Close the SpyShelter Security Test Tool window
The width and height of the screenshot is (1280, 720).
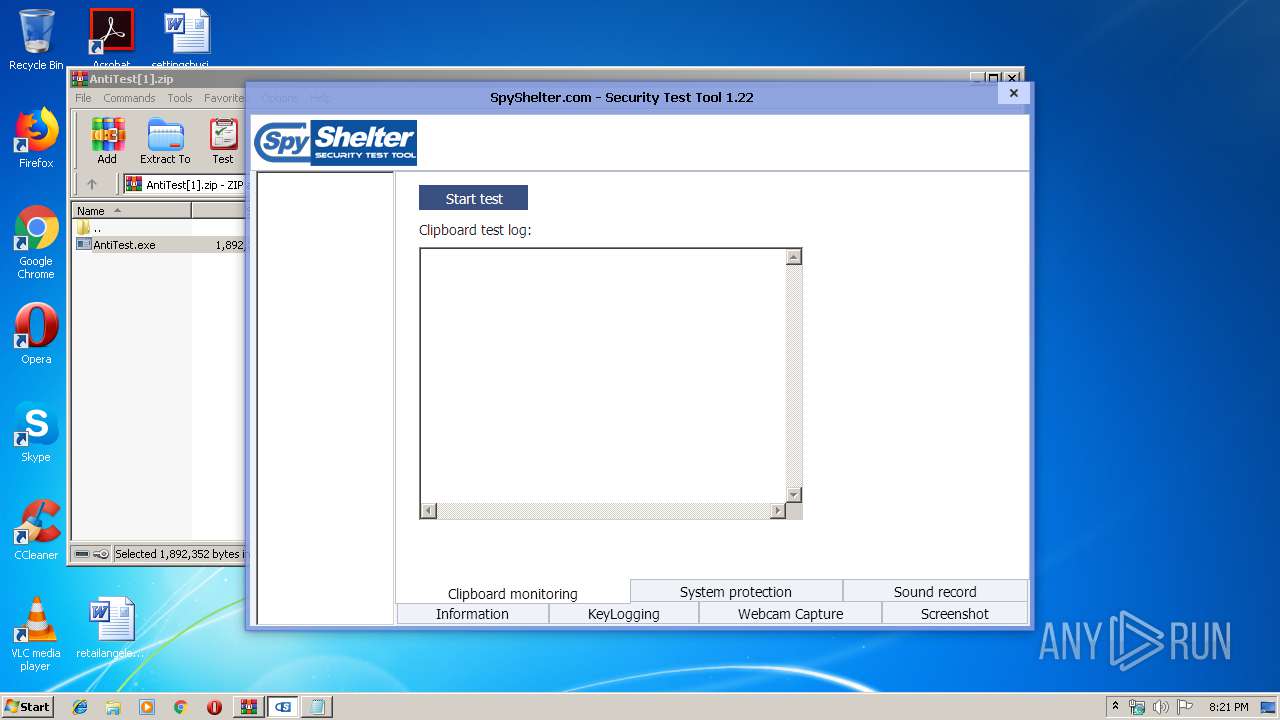tap(1013, 93)
